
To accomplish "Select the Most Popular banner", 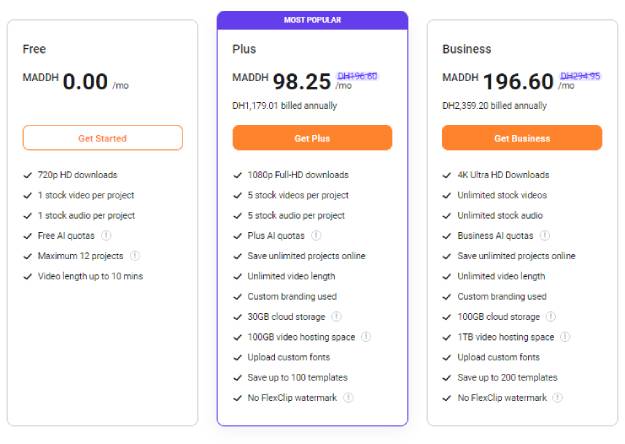I will click(312, 20).
